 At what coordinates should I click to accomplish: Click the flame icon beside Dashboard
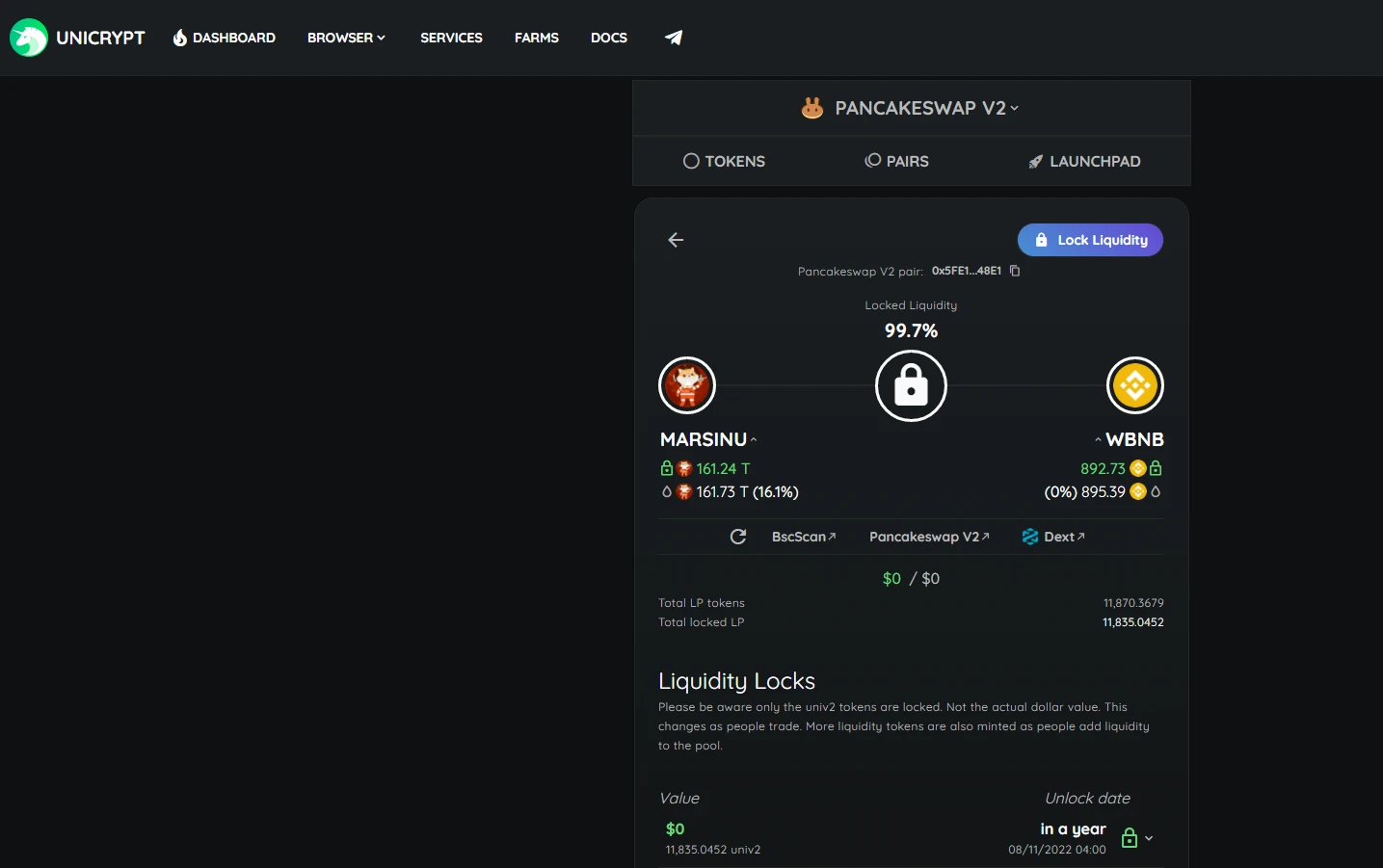(x=180, y=38)
